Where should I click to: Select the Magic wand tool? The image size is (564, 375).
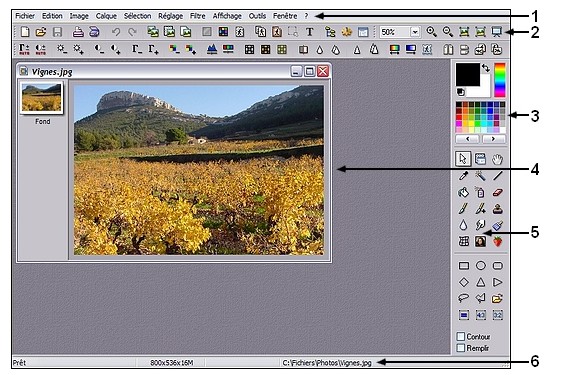tap(480, 176)
